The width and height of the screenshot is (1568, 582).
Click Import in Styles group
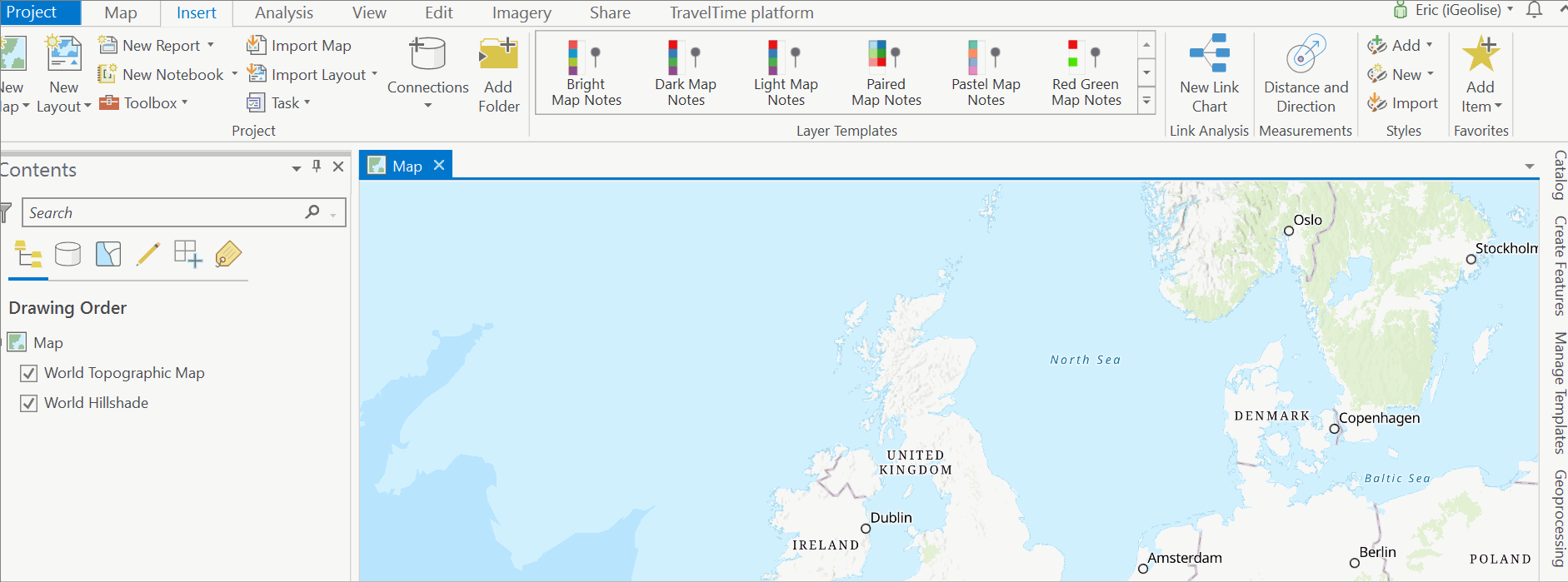[x=1402, y=103]
